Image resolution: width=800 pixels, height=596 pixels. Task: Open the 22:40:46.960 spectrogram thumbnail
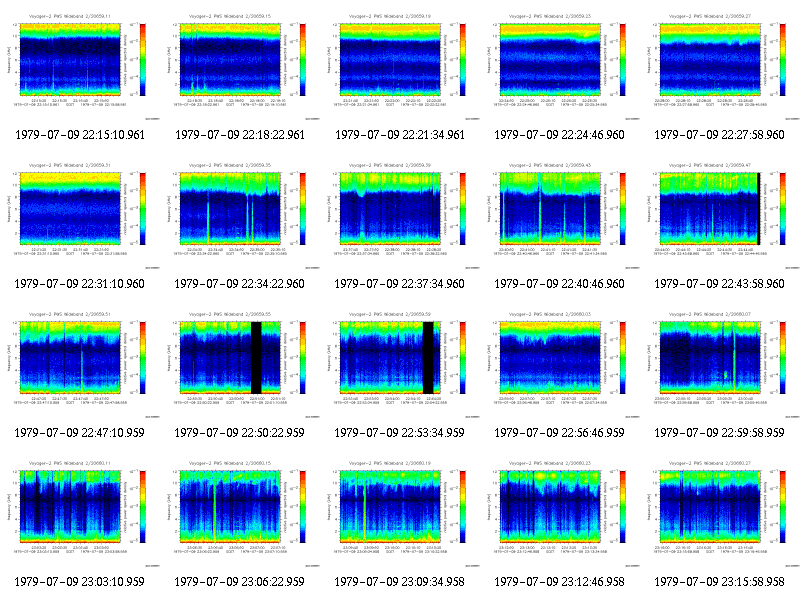click(x=560, y=215)
